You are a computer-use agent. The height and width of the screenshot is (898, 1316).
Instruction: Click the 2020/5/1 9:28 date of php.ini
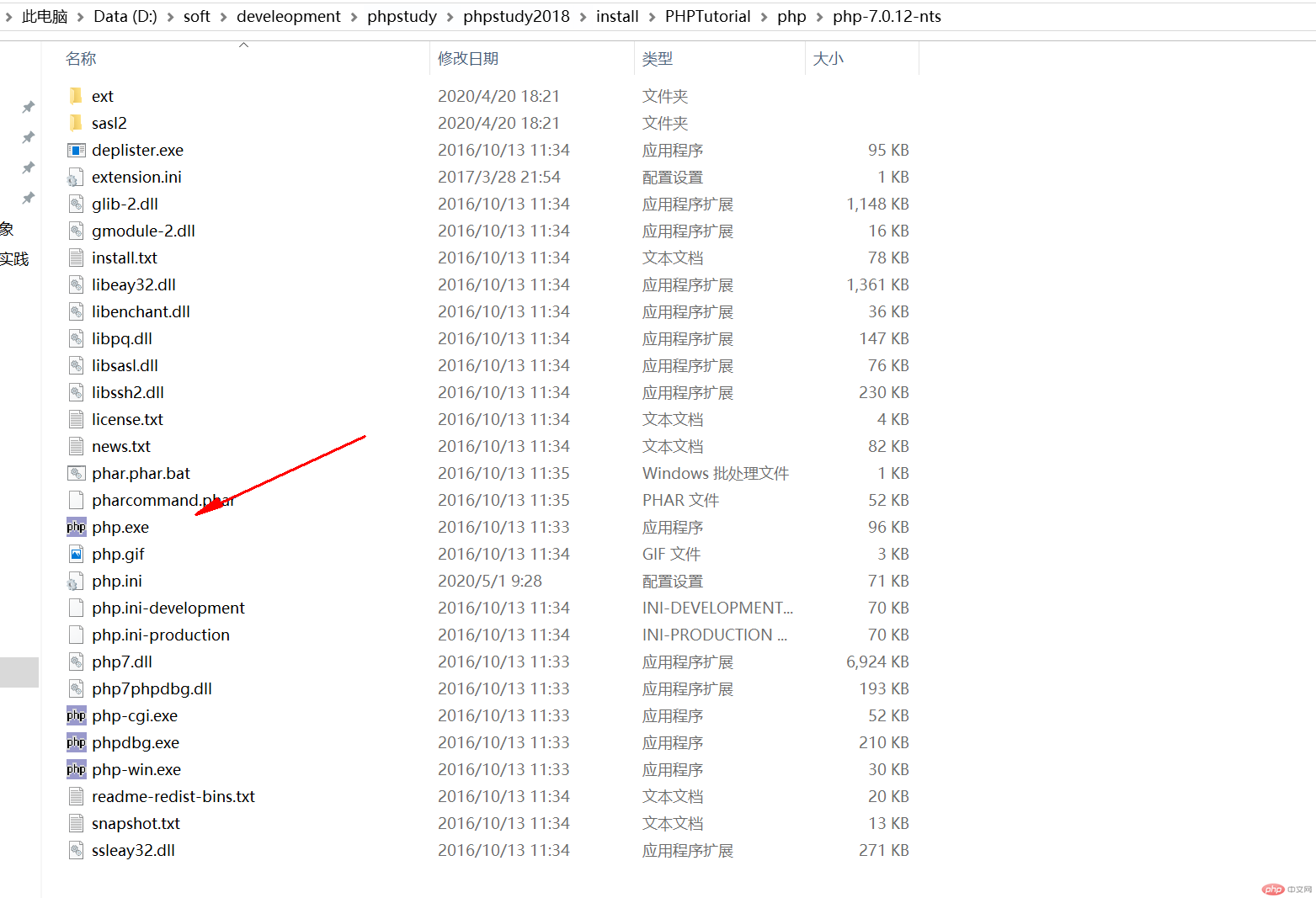pos(490,581)
